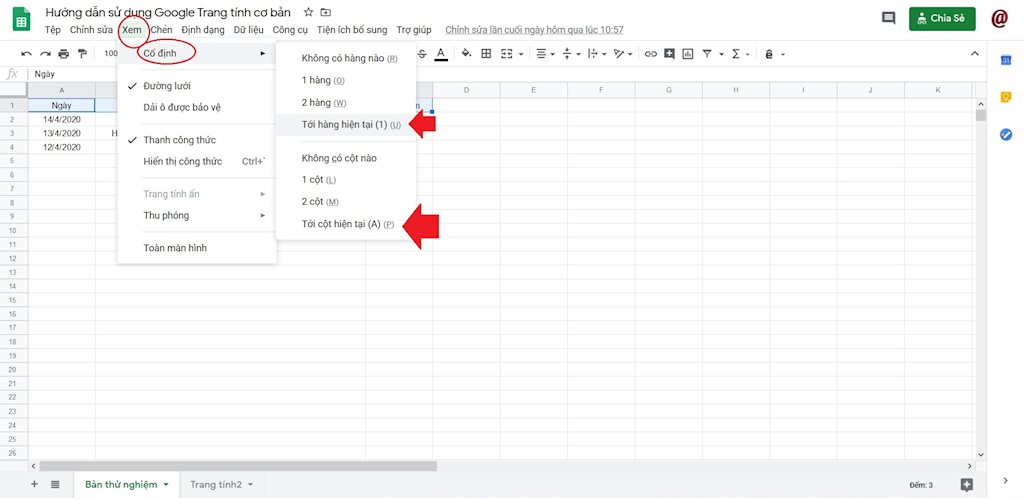Open comment history icon
Screen dimensions: 1024x499
click(889, 18)
